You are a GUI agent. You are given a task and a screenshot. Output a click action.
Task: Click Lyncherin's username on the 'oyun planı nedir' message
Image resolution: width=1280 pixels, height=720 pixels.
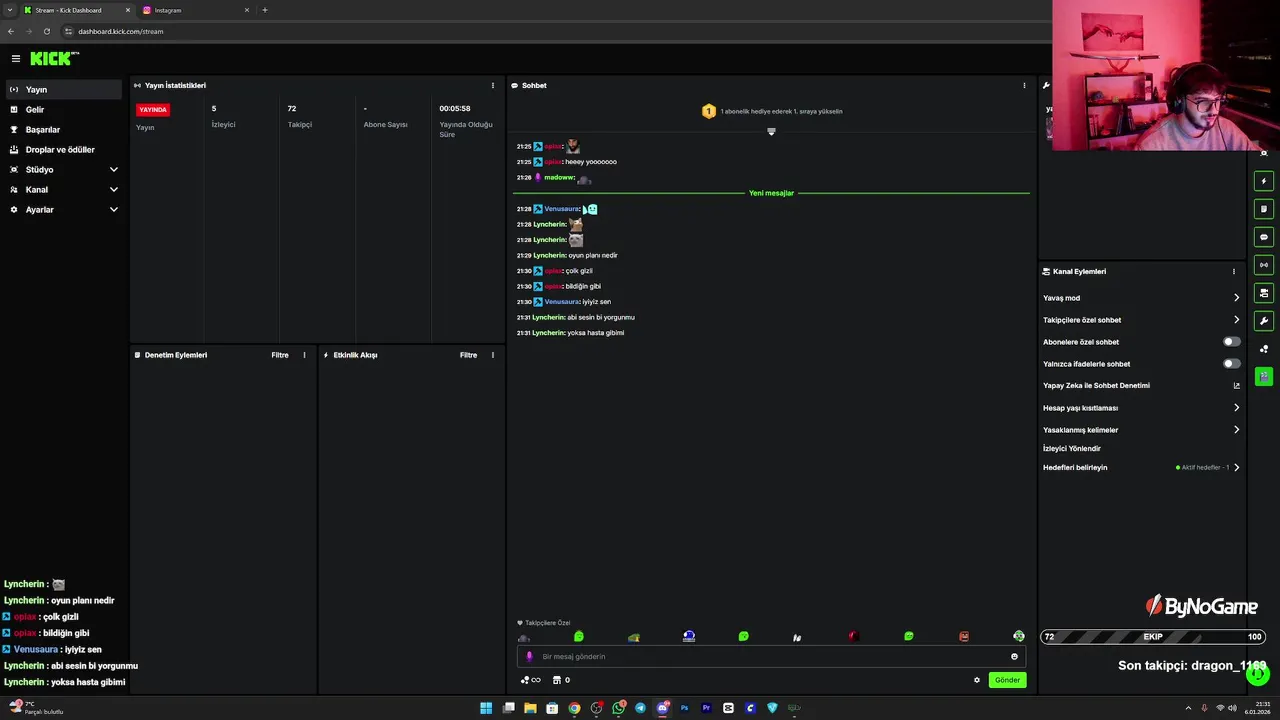coord(549,255)
